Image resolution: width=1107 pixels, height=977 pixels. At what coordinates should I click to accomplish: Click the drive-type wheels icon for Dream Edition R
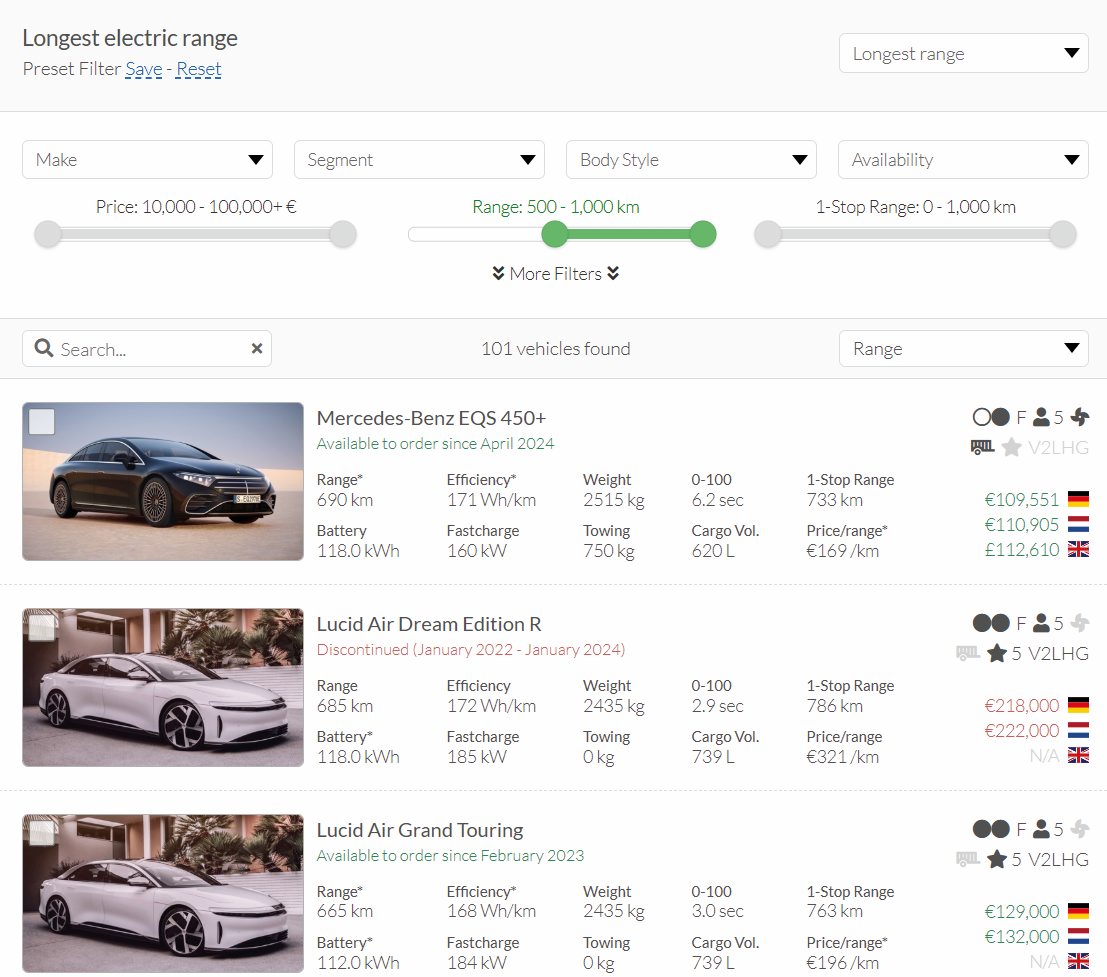coord(991,623)
